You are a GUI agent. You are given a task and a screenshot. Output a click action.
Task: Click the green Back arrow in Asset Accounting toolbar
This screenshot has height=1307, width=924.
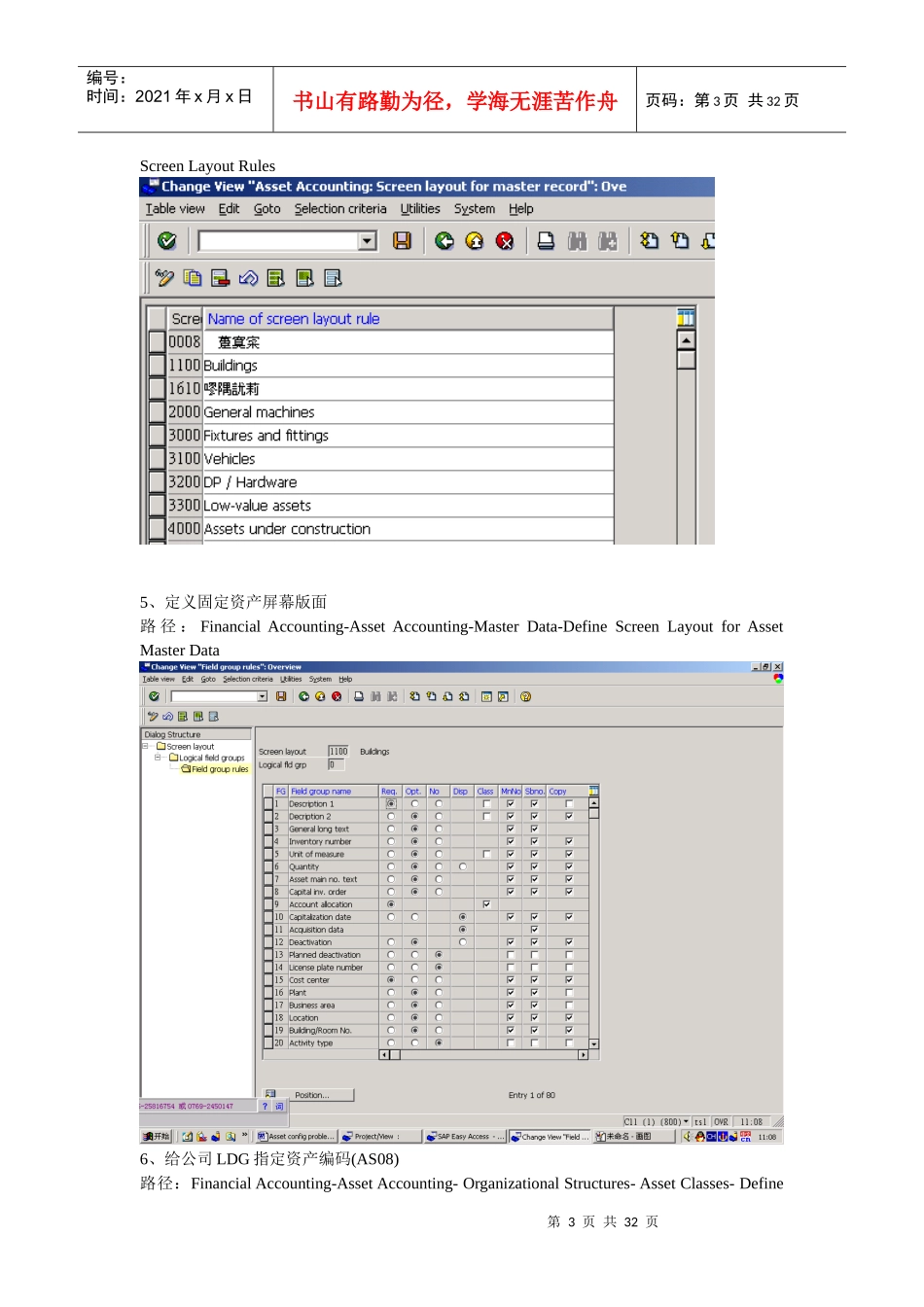[x=444, y=240]
